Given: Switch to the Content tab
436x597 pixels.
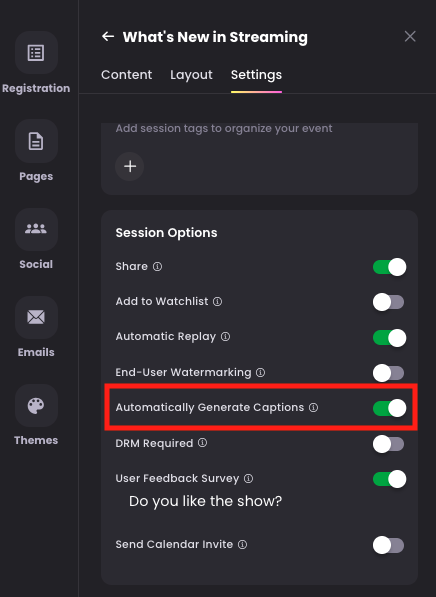Looking at the screenshot, I should (126, 75).
